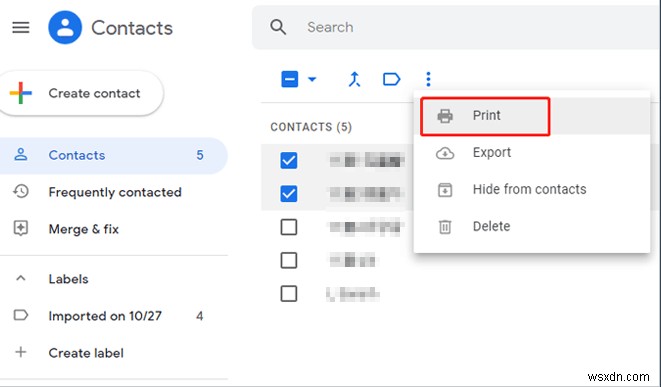Viewport: 661px width, 387px height.
Task: Collapse the Labels section chevron
Action: tap(21, 278)
